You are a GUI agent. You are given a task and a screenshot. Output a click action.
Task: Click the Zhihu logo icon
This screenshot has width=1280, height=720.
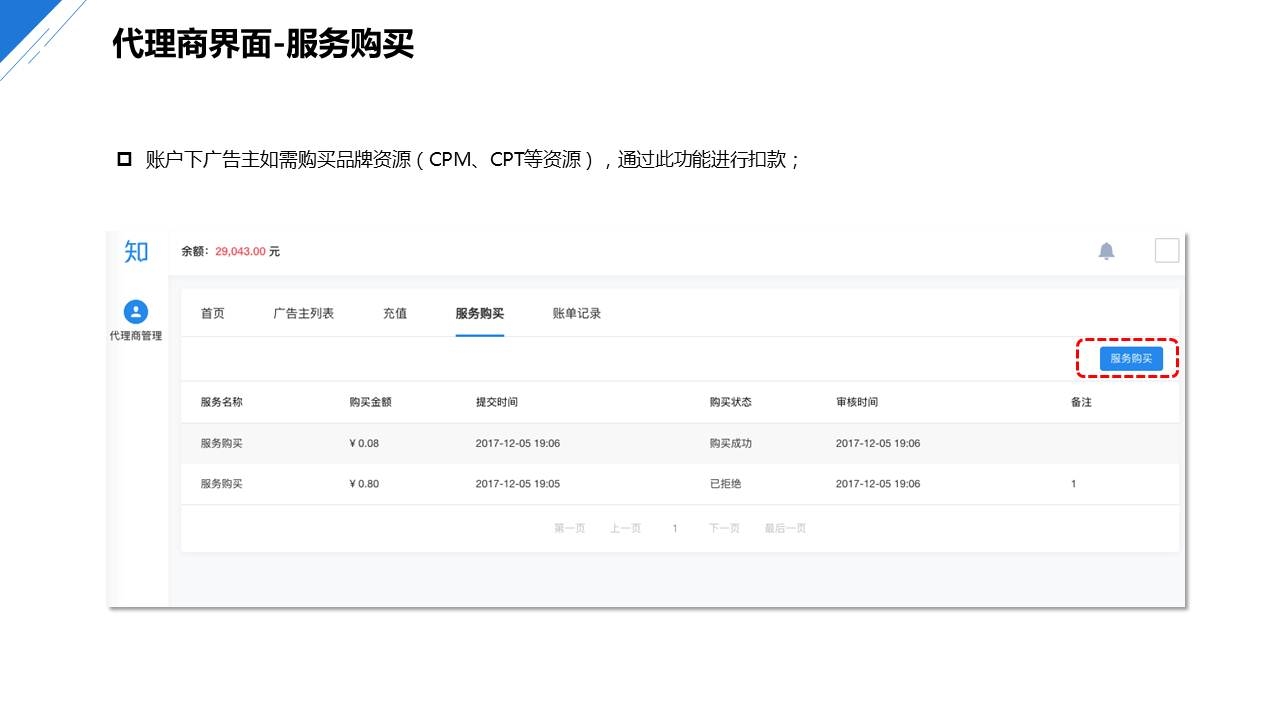pyautogui.click(x=136, y=252)
